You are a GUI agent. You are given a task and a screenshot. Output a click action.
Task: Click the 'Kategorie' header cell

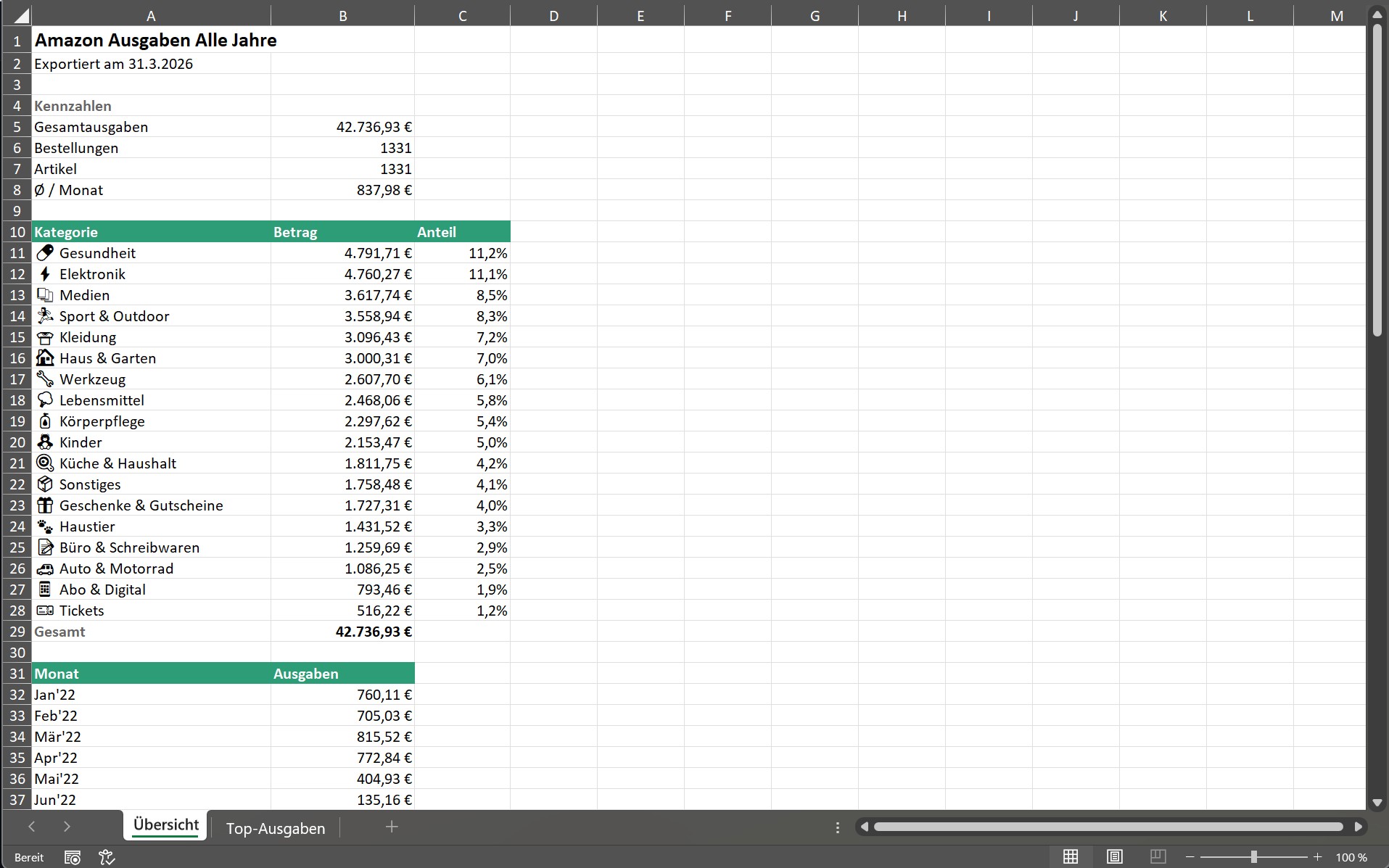point(151,232)
